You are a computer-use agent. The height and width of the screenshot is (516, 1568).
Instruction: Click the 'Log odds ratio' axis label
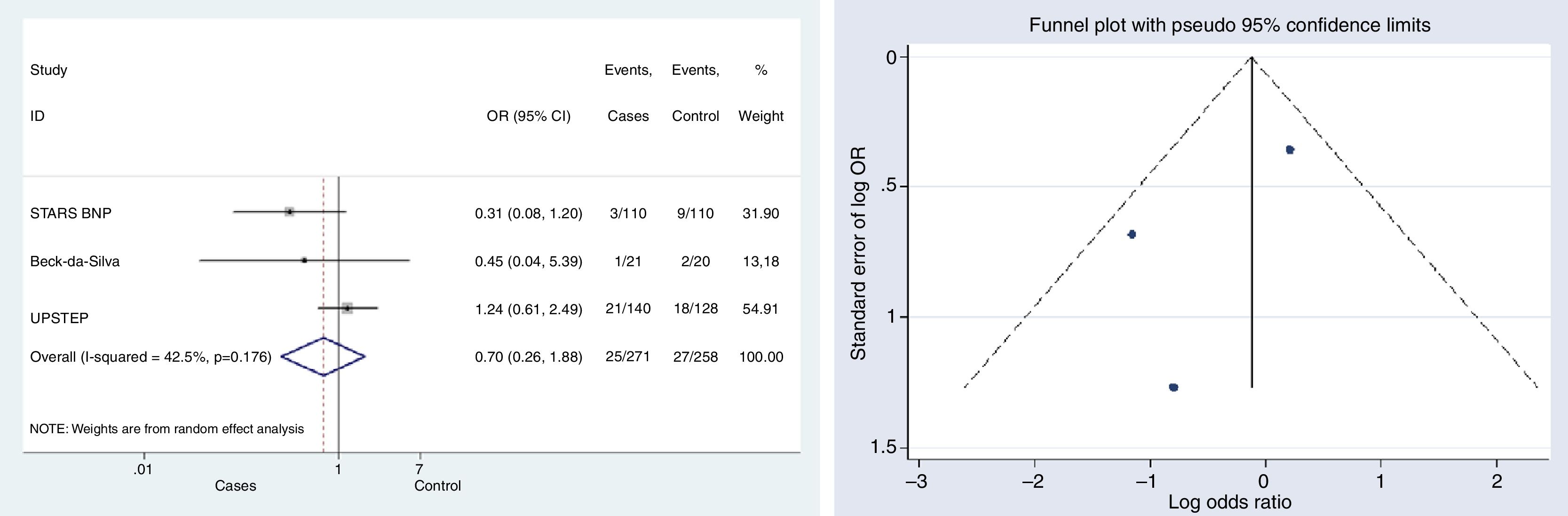pos(1229,502)
